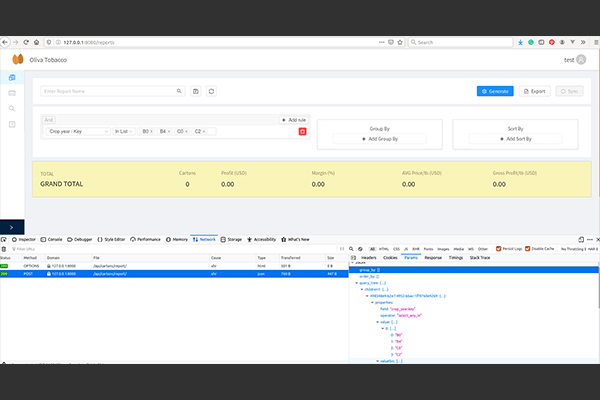Click the search icon in sidebar
The height and width of the screenshot is (400, 600).
(12, 108)
